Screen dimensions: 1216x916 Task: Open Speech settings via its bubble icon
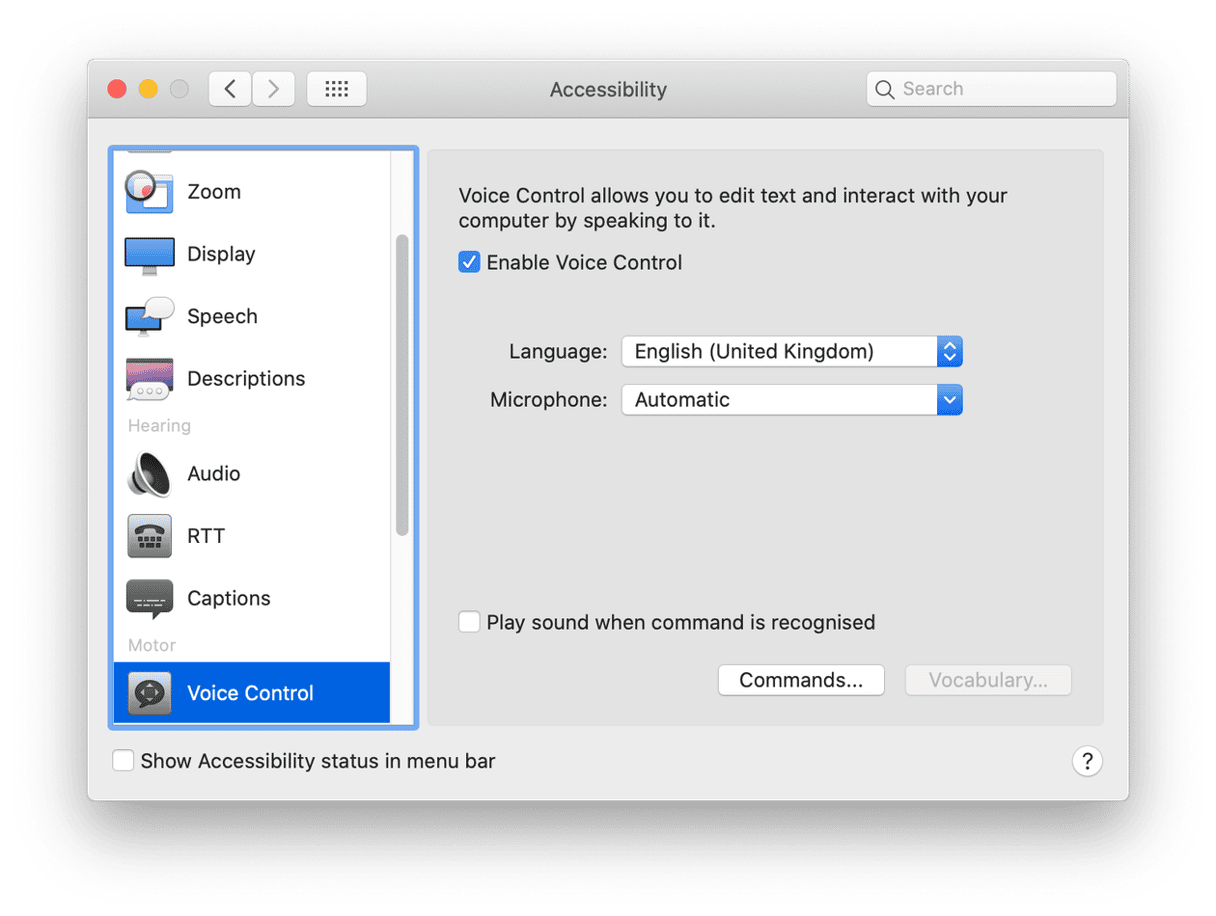pos(149,317)
